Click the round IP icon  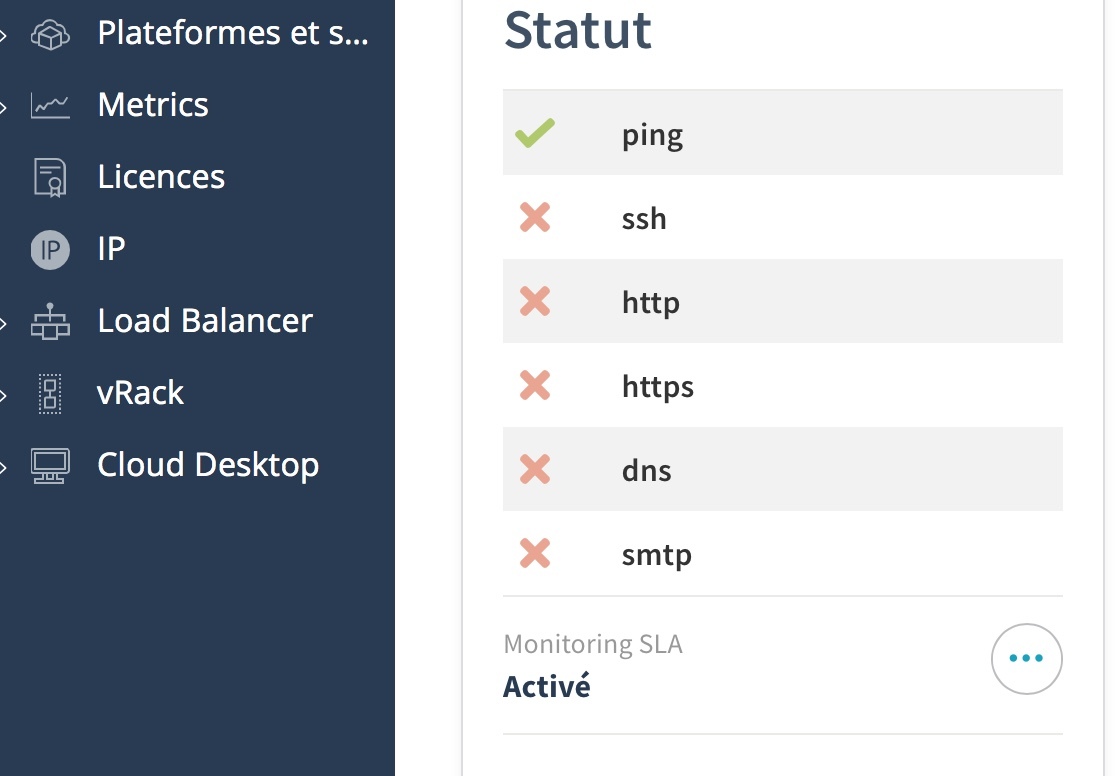click(x=50, y=250)
